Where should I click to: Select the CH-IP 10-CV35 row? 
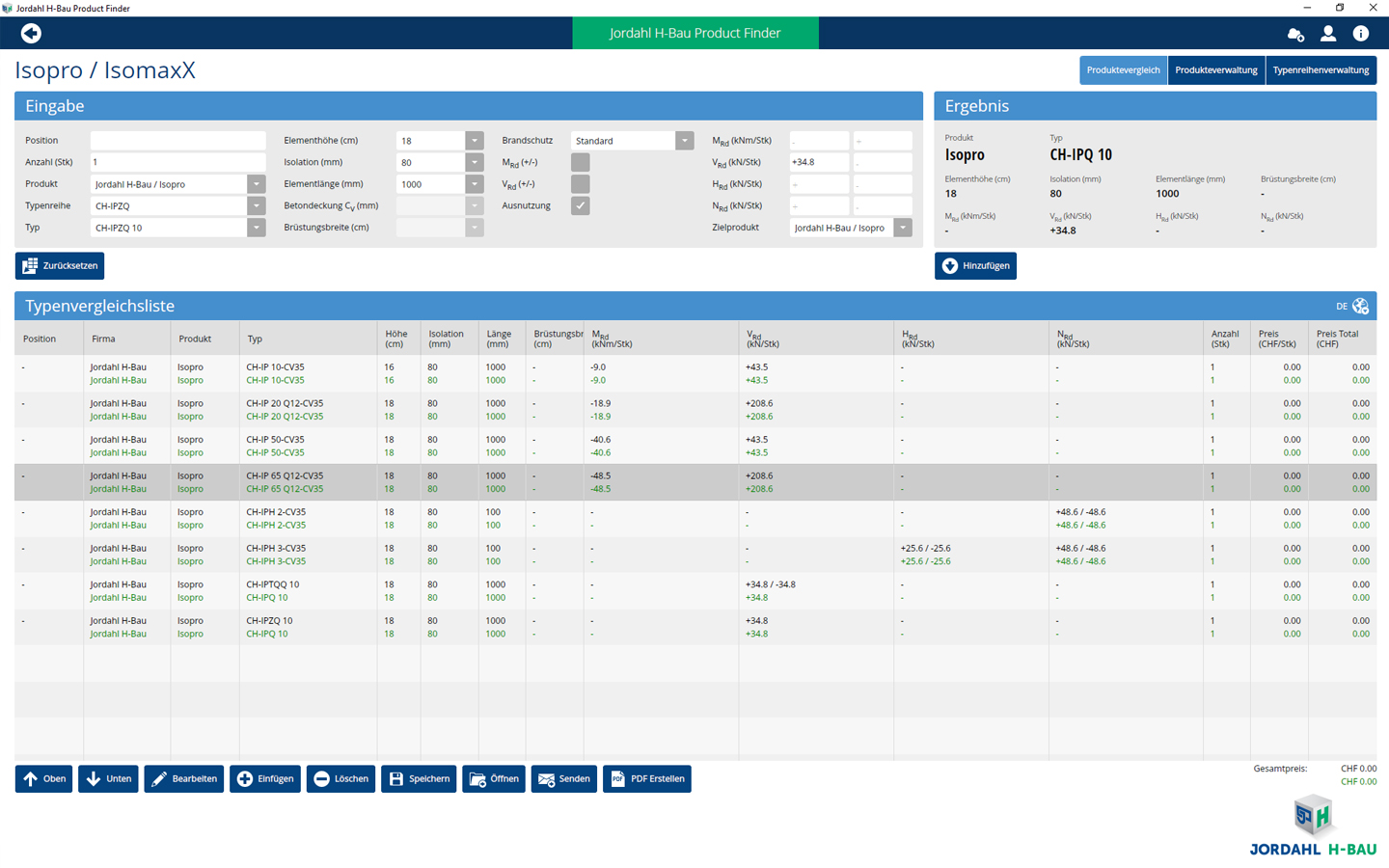[x=695, y=373]
